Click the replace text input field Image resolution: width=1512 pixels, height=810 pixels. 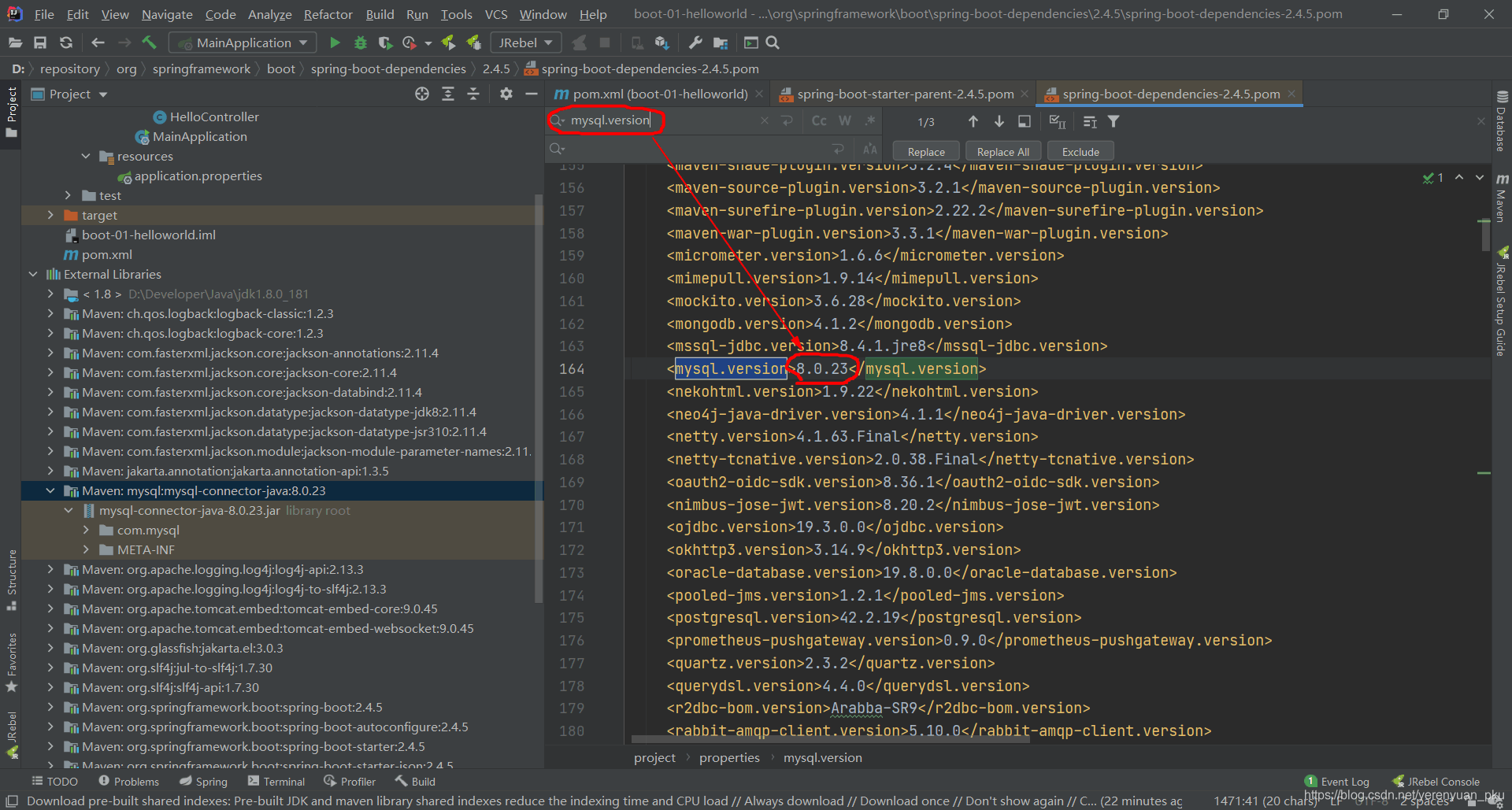(x=697, y=149)
